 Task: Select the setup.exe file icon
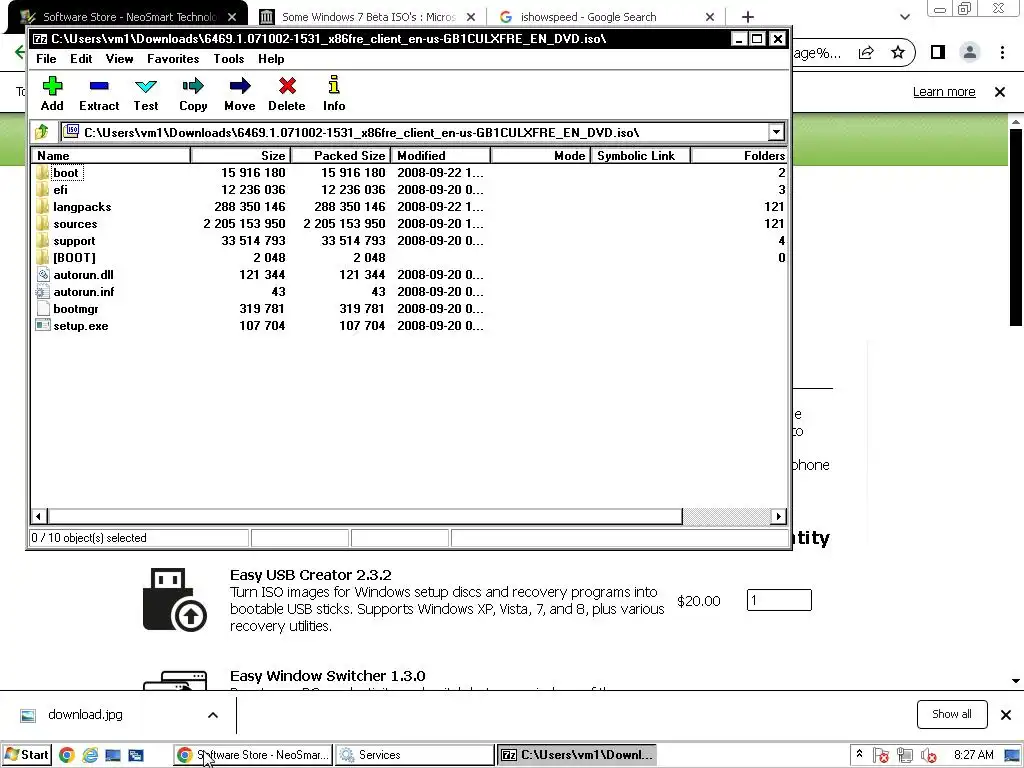pos(43,326)
